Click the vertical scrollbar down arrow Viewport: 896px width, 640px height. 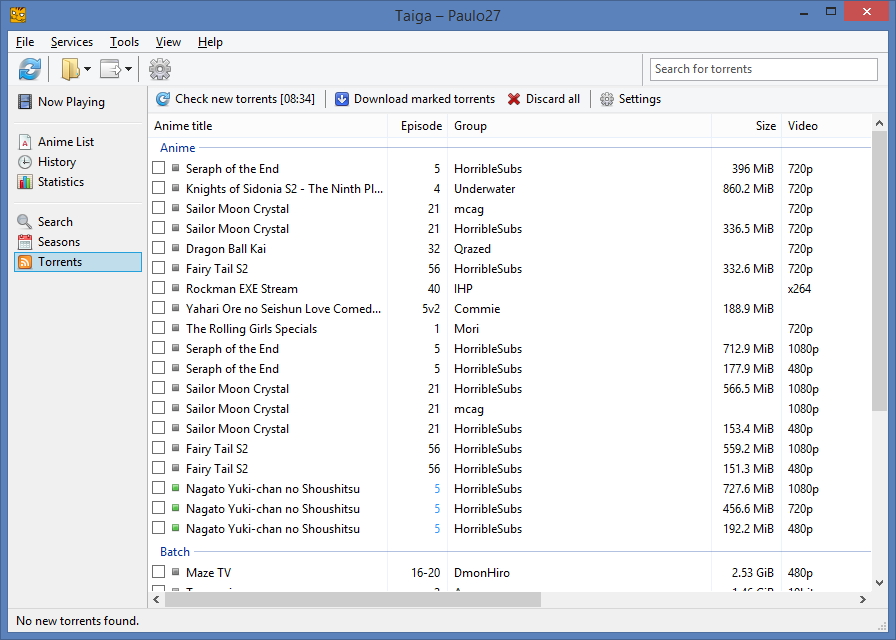pos(879,583)
